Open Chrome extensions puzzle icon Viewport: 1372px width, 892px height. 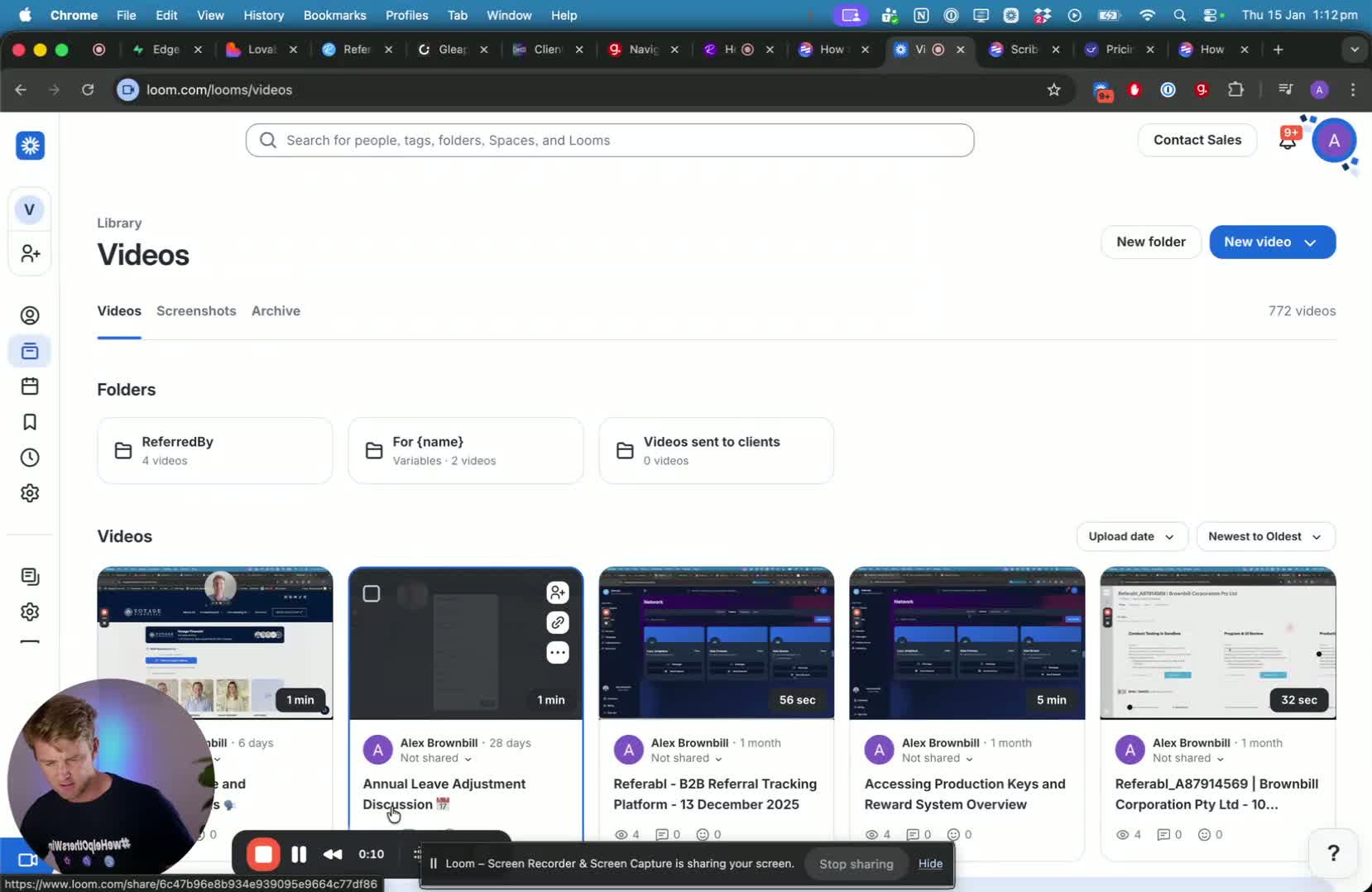(1235, 89)
